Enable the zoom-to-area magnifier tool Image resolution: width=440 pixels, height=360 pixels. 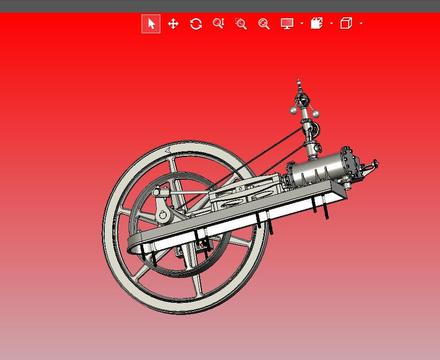pos(241,24)
